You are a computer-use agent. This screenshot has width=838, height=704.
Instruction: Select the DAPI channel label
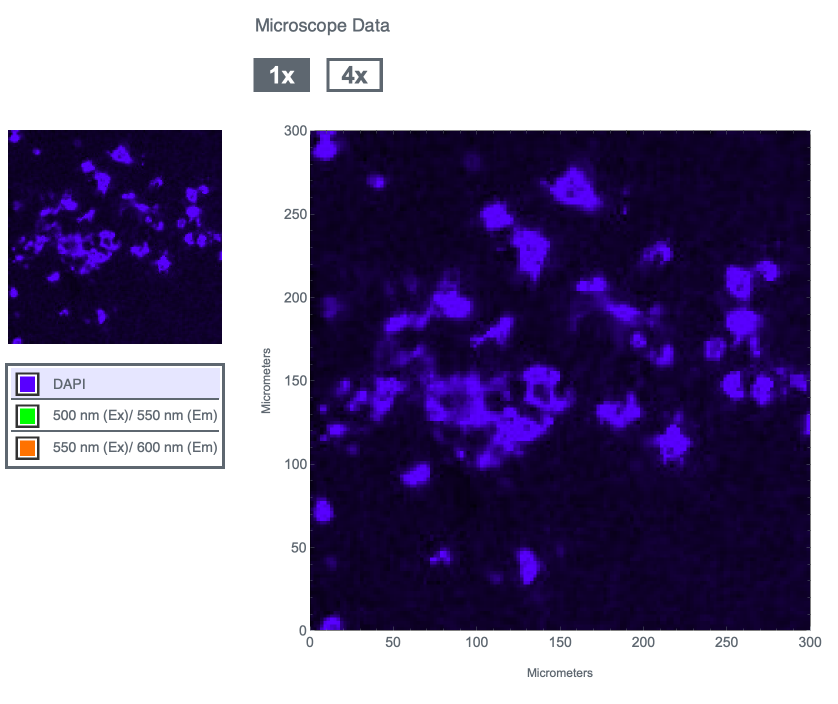point(72,384)
